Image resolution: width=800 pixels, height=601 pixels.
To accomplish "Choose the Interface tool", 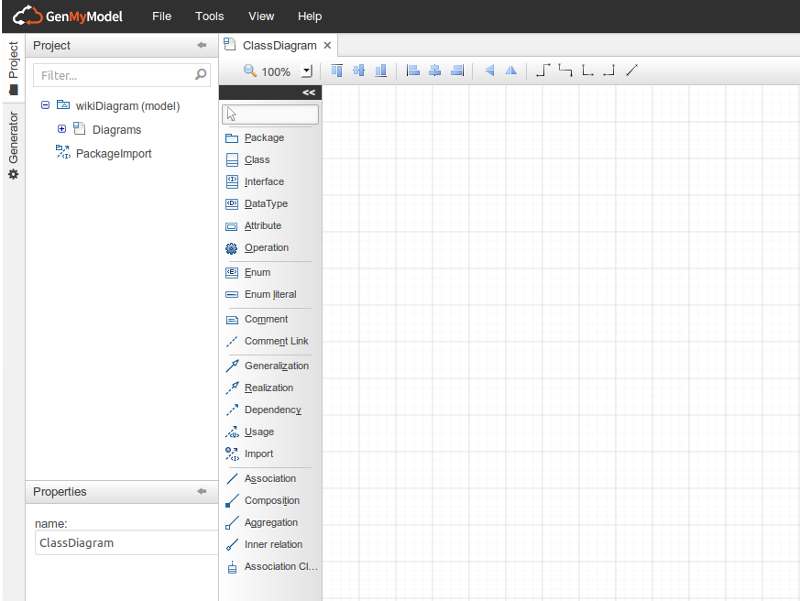I will pyautogui.click(x=263, y=181).
